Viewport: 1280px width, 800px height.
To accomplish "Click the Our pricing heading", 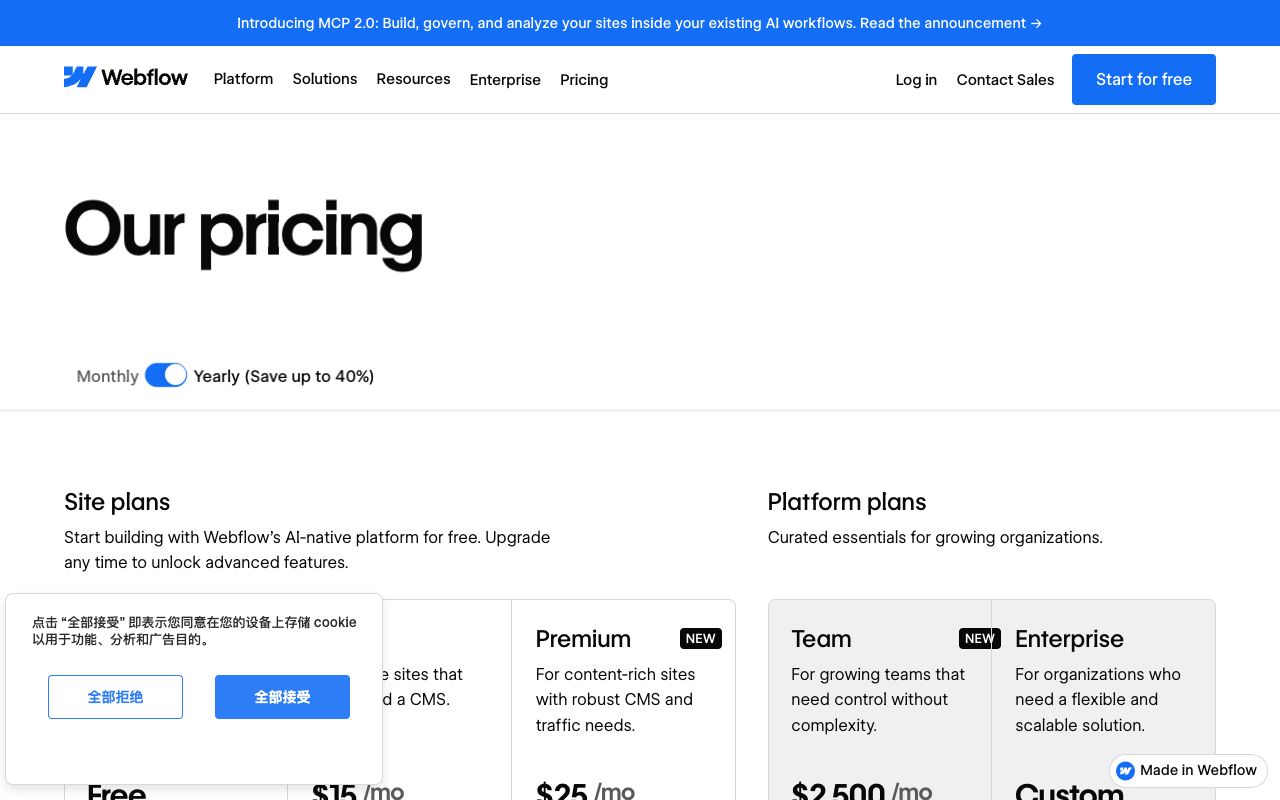I will (x=243, y=232).
